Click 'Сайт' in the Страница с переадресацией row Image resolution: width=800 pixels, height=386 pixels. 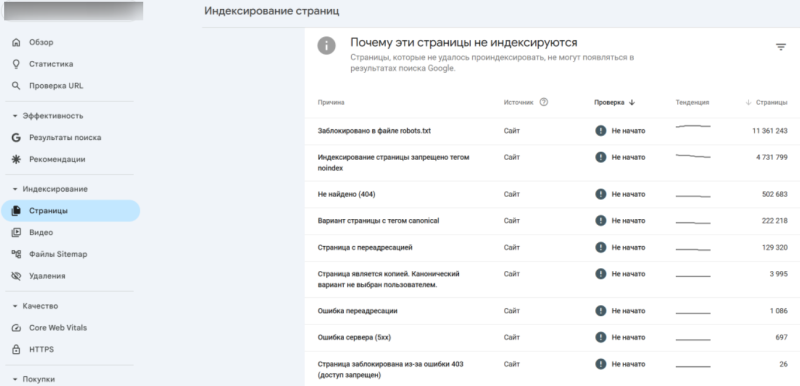tap(512, 248)
